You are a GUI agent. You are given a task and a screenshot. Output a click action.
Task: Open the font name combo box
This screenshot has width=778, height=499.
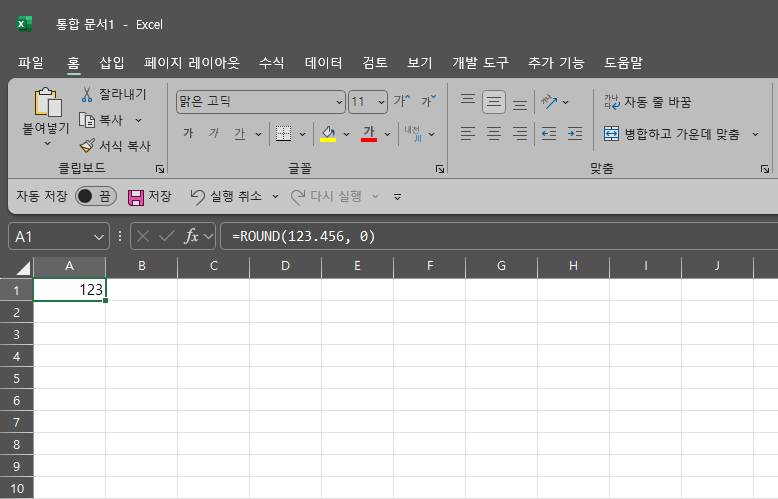[260, 102]
